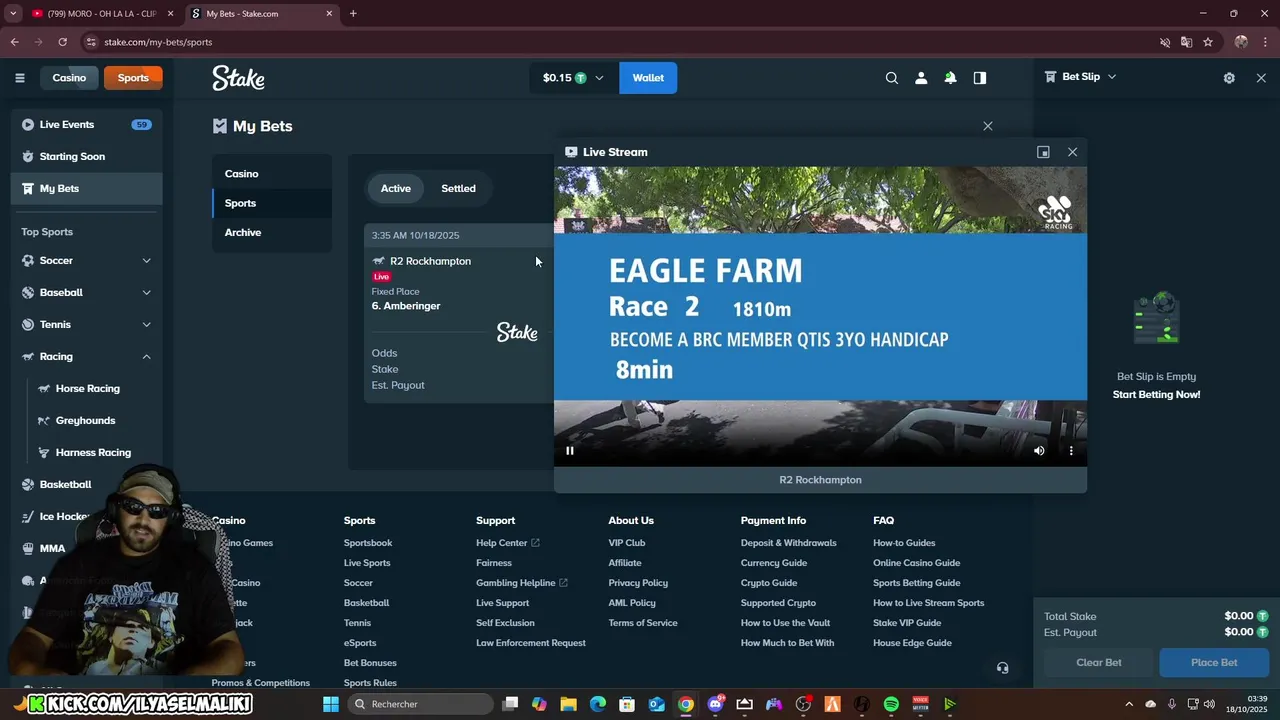
Task: Click taskbar search box Rechercher
Action: 421,704
